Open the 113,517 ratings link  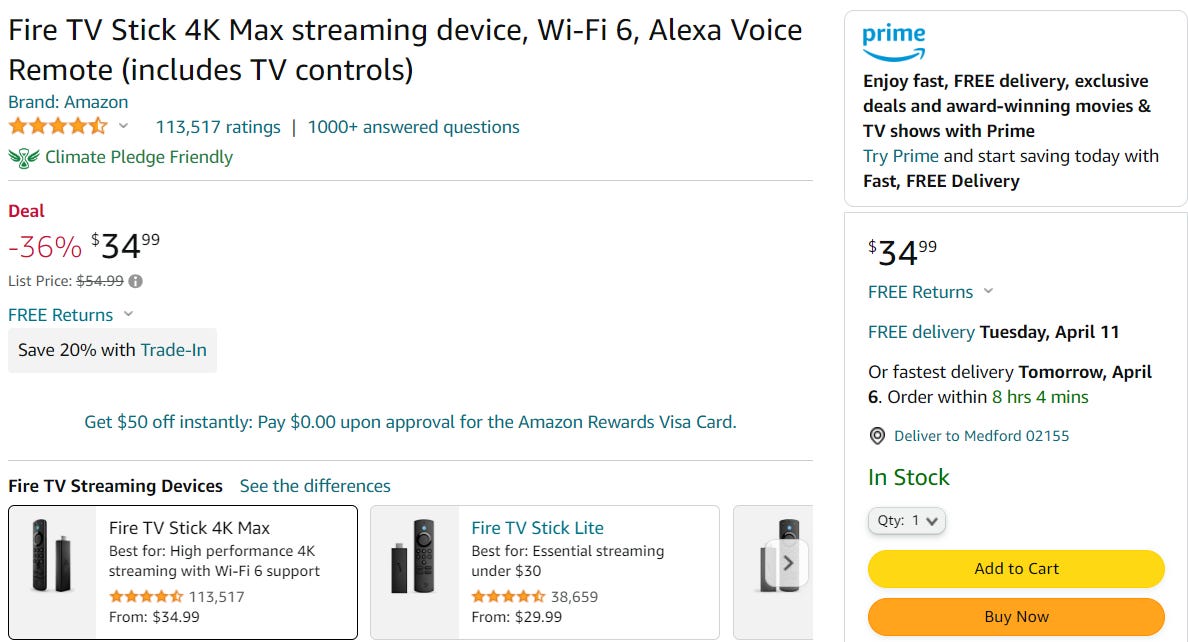pos(218,127)
